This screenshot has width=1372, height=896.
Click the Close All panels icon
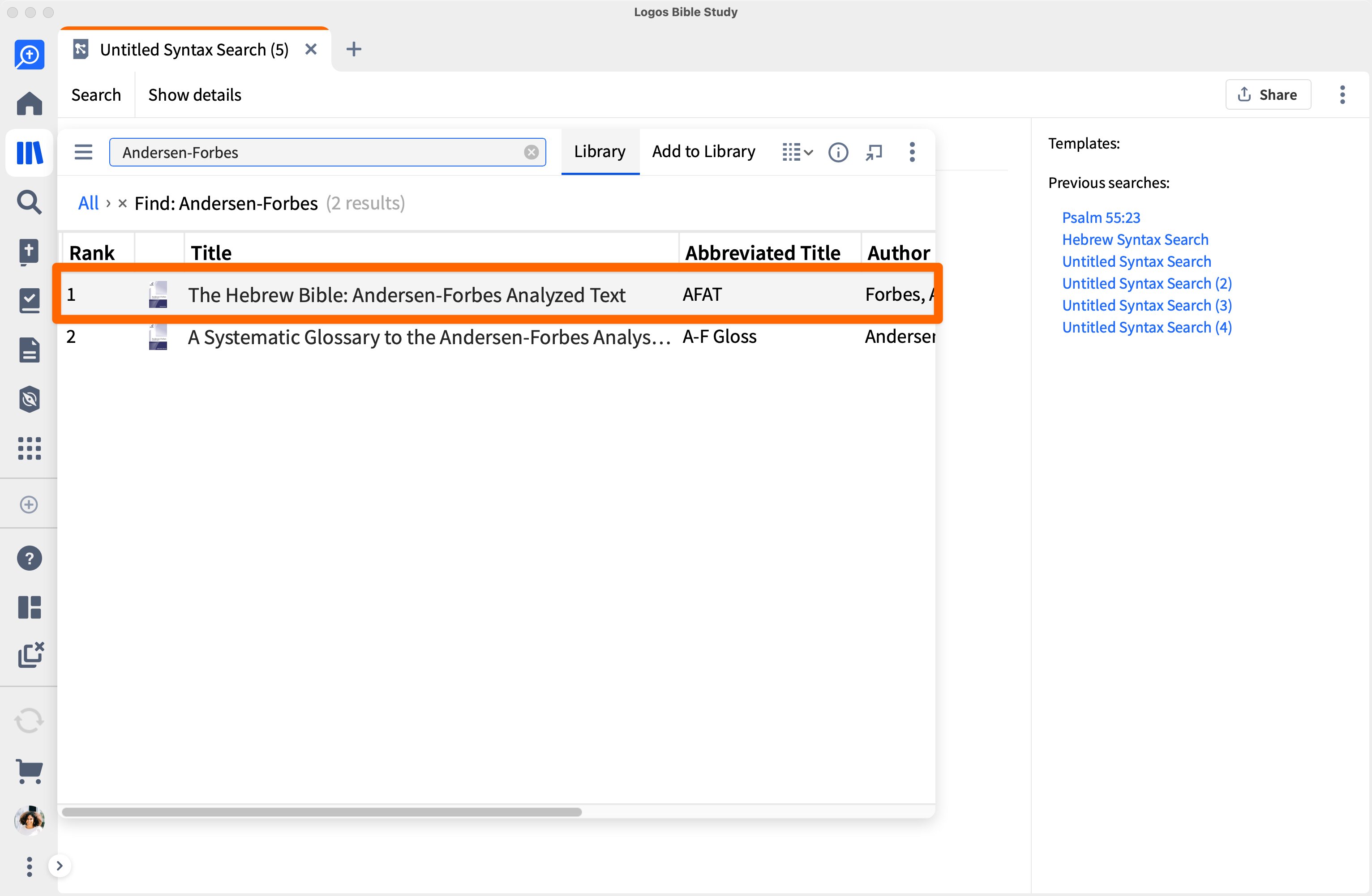(30, 655)
